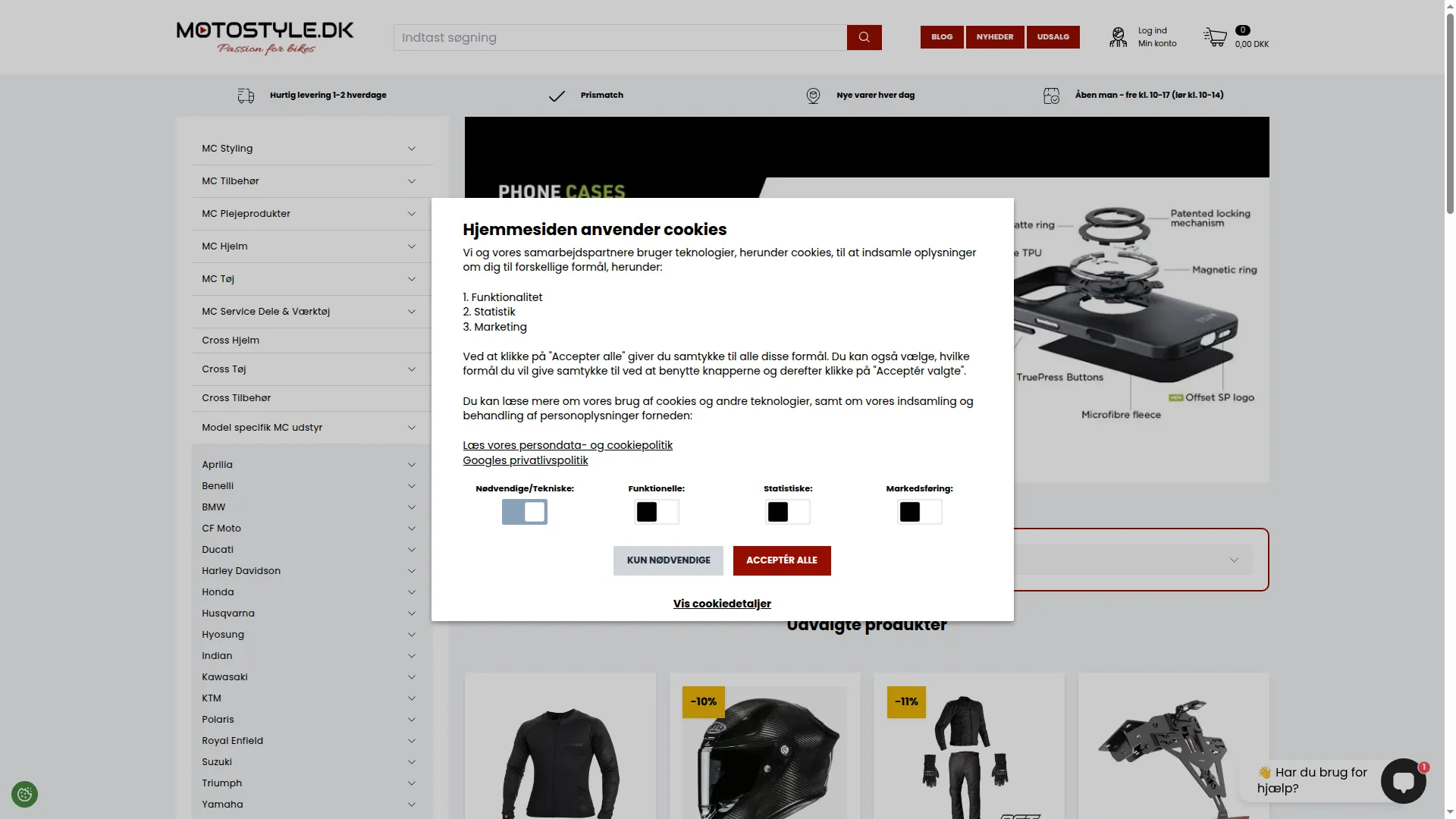Click the 'Har du brug for hjælp?' message
Image resolution: width=1456 pixels, height=819 pixels.
pyautogui.click(x=1312, y=780)
